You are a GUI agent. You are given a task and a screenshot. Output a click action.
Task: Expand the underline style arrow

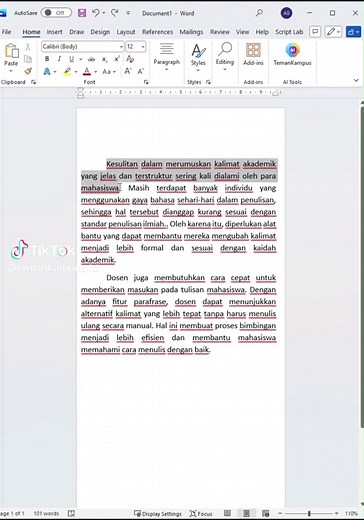point(80,59)
